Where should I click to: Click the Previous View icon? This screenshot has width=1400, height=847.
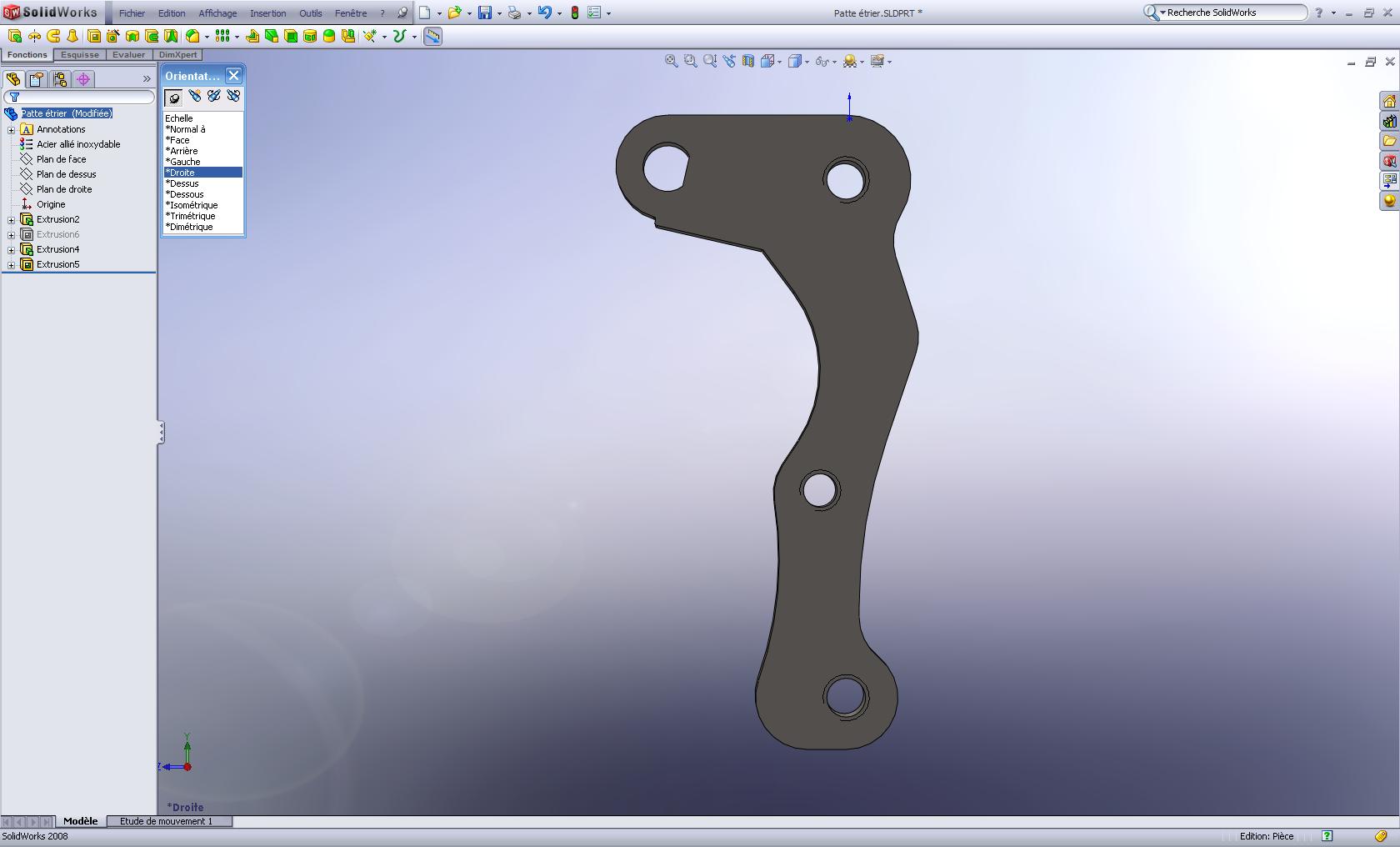coord(729,61)
